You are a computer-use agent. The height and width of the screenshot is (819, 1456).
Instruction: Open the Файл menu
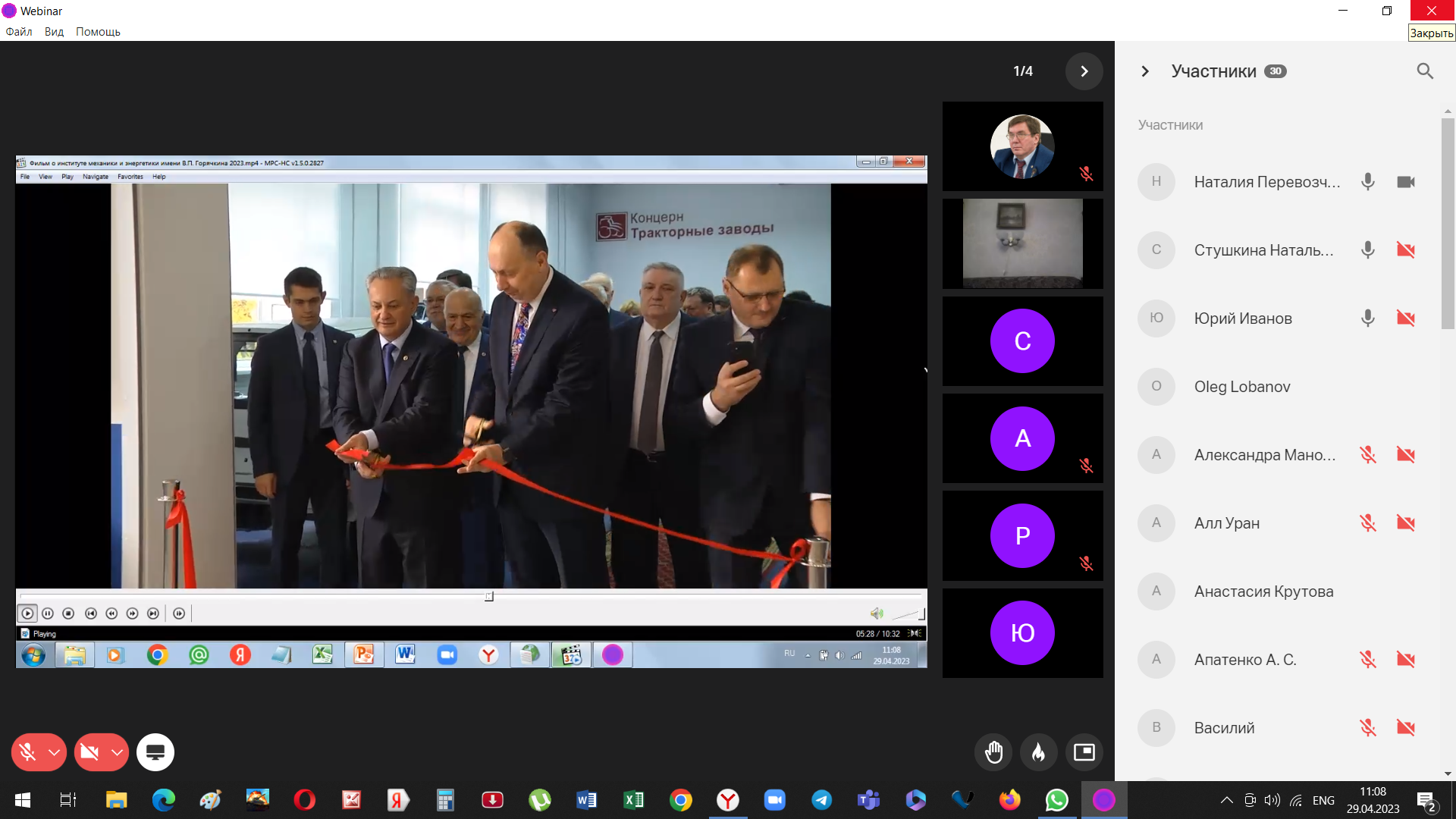(19, 32)
